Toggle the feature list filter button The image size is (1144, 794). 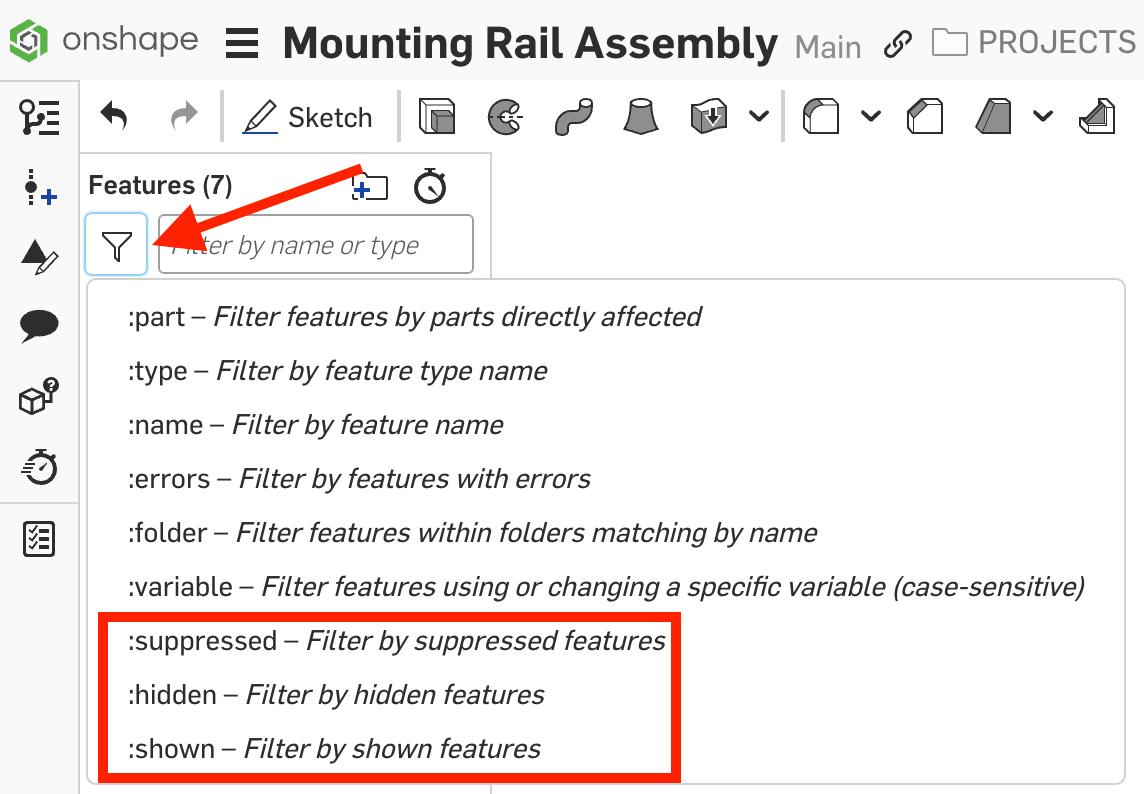click(117, 244)
